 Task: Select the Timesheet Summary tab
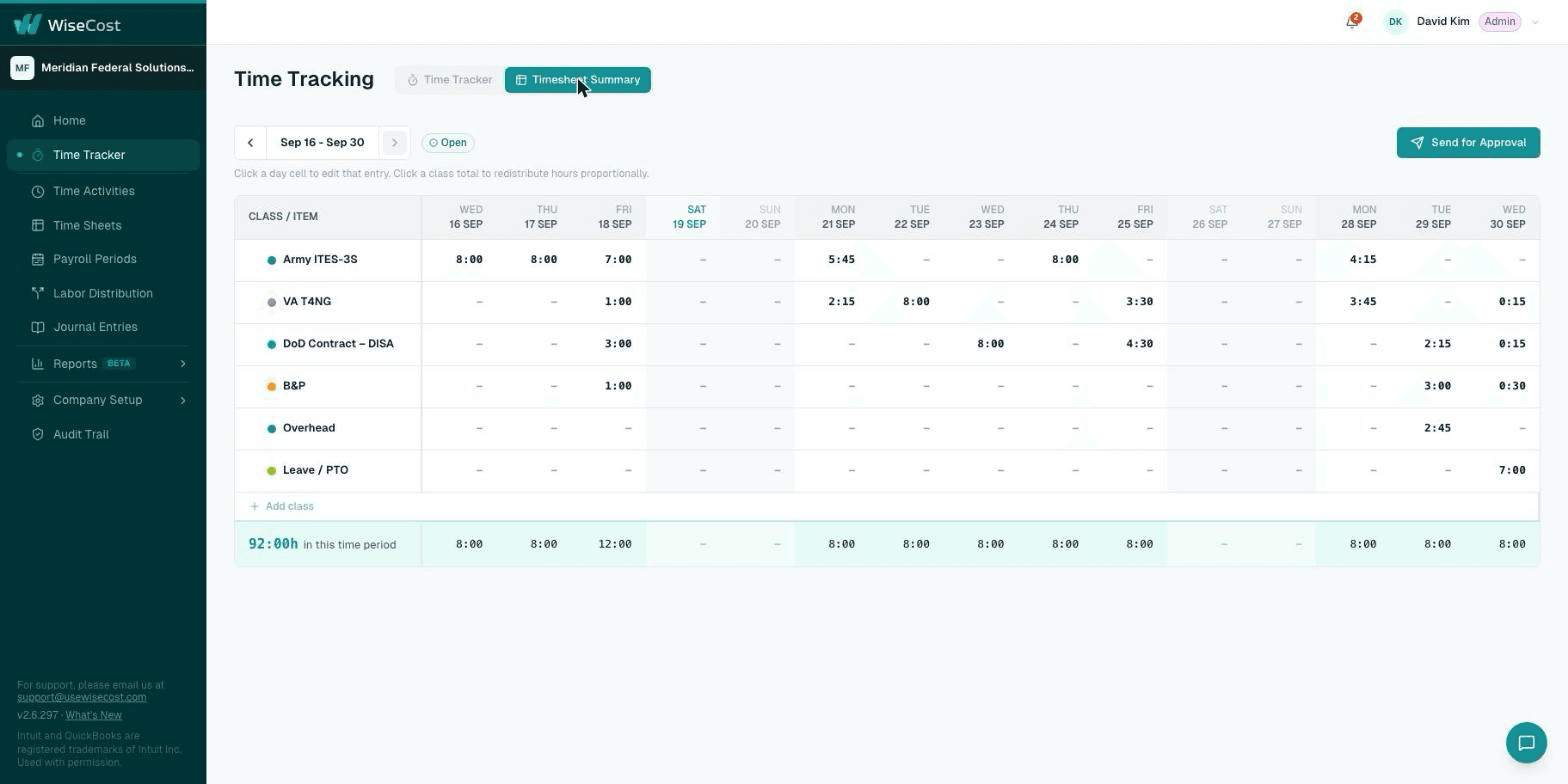coord(578,80)
